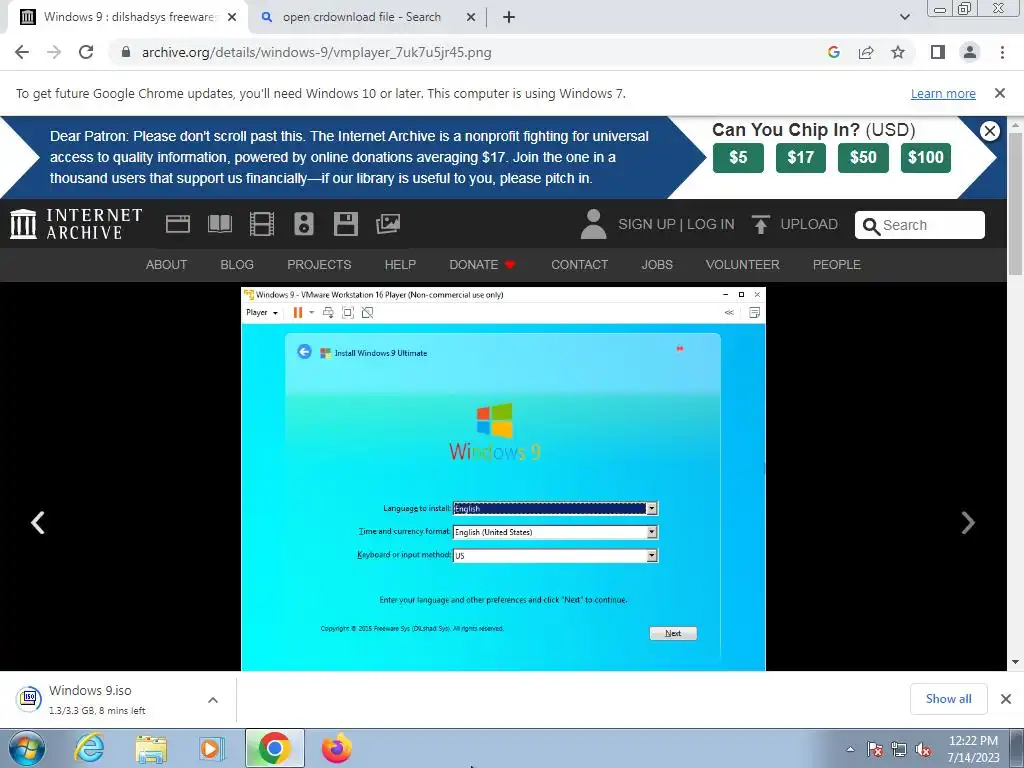Show next image with right arrow
Screen dimensions: 1024x768
[968, 522]
